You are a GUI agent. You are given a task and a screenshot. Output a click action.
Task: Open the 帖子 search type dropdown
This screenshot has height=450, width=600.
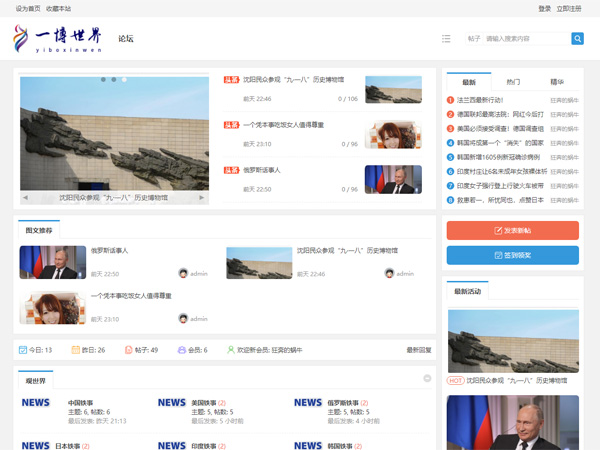(x=474, y=39)
